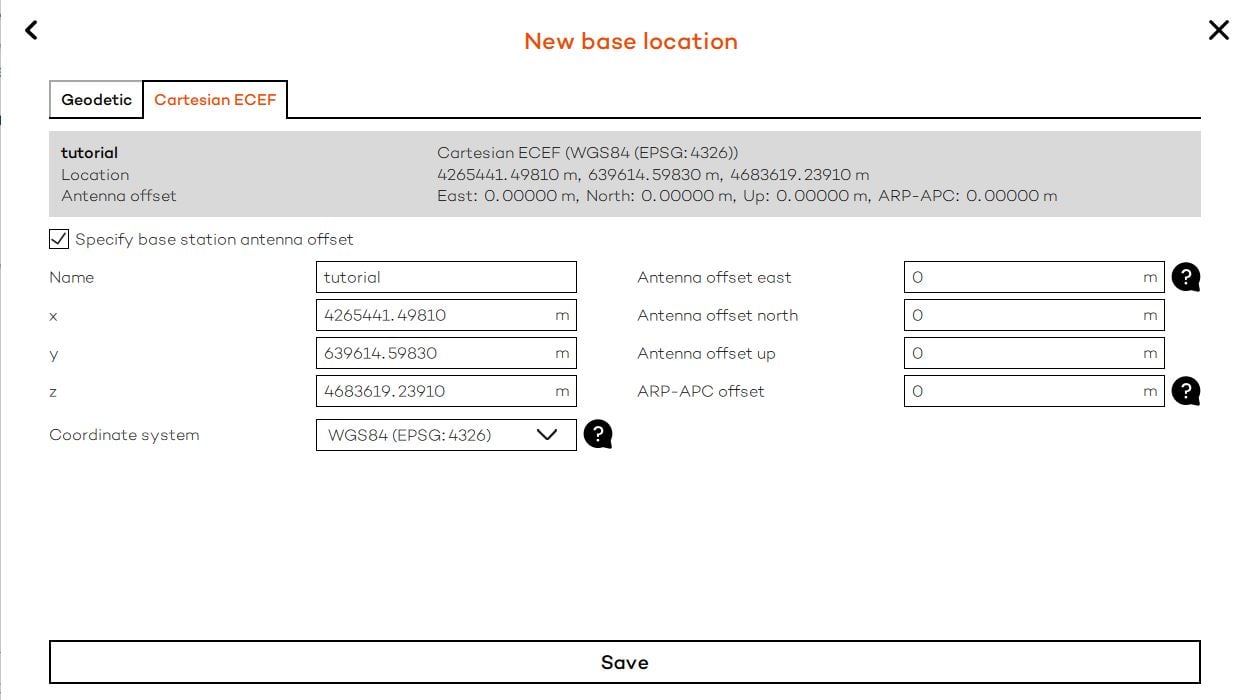Click the New base location title

pos(630,41)
